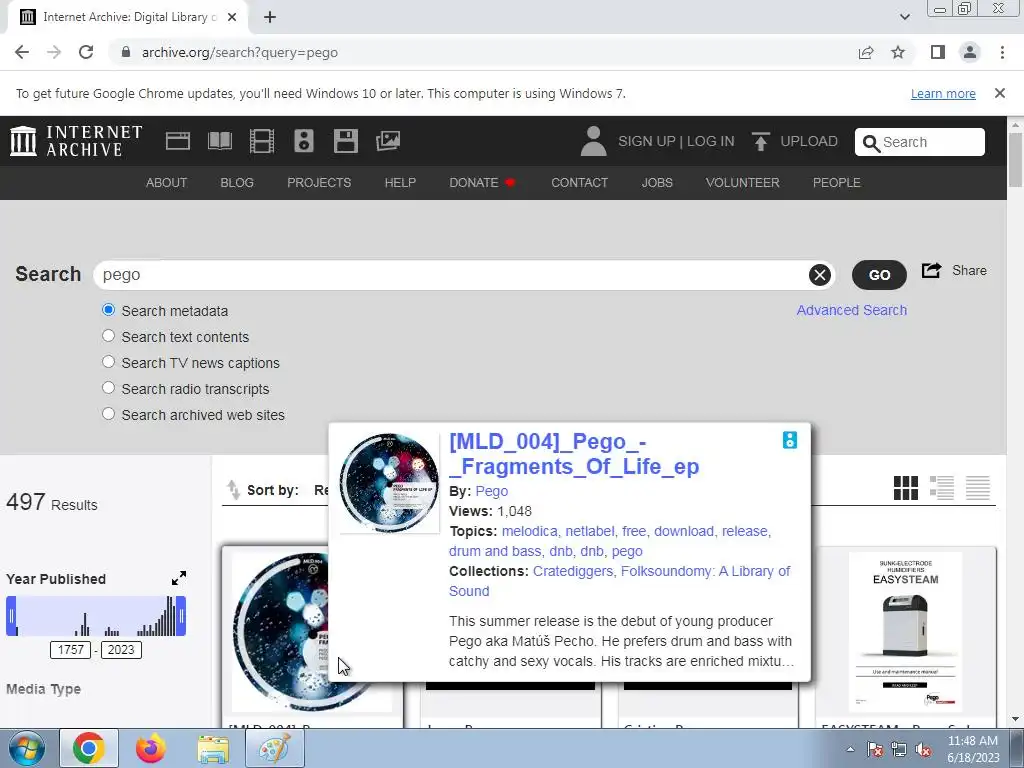
Task: Select Search TV news captions option
Action: [x=108, y=362]
